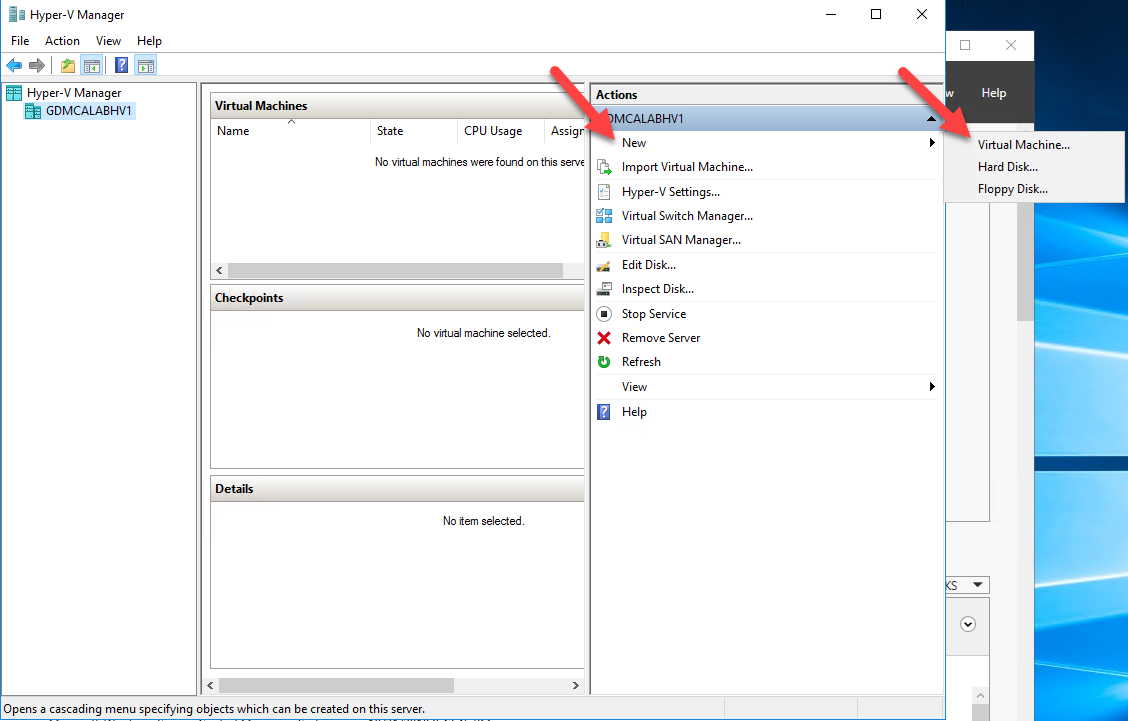
Task: Click the Stop Service icon
Action: coord(604,314)
